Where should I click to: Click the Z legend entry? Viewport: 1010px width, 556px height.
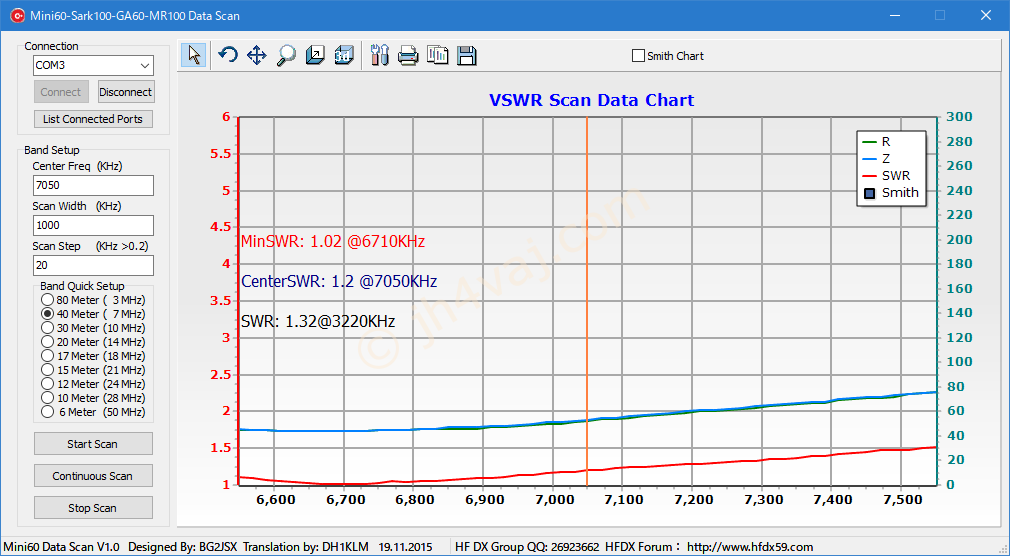coord(876,158)
